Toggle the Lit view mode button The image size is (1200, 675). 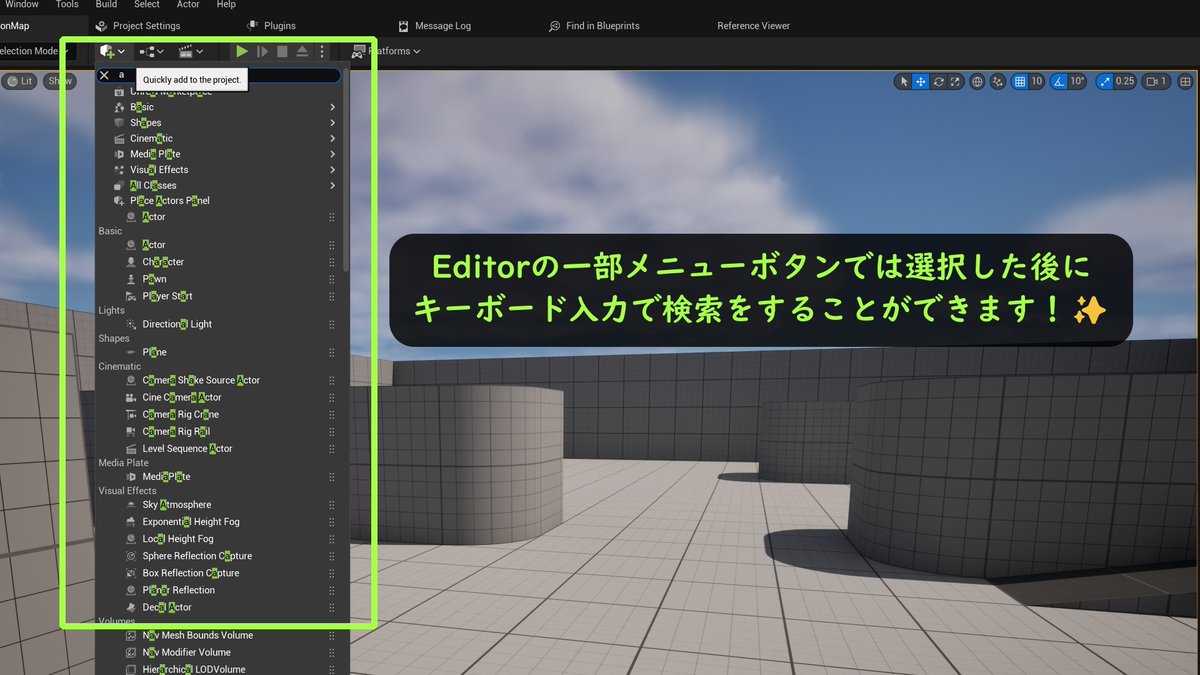[x=20, y=81]
